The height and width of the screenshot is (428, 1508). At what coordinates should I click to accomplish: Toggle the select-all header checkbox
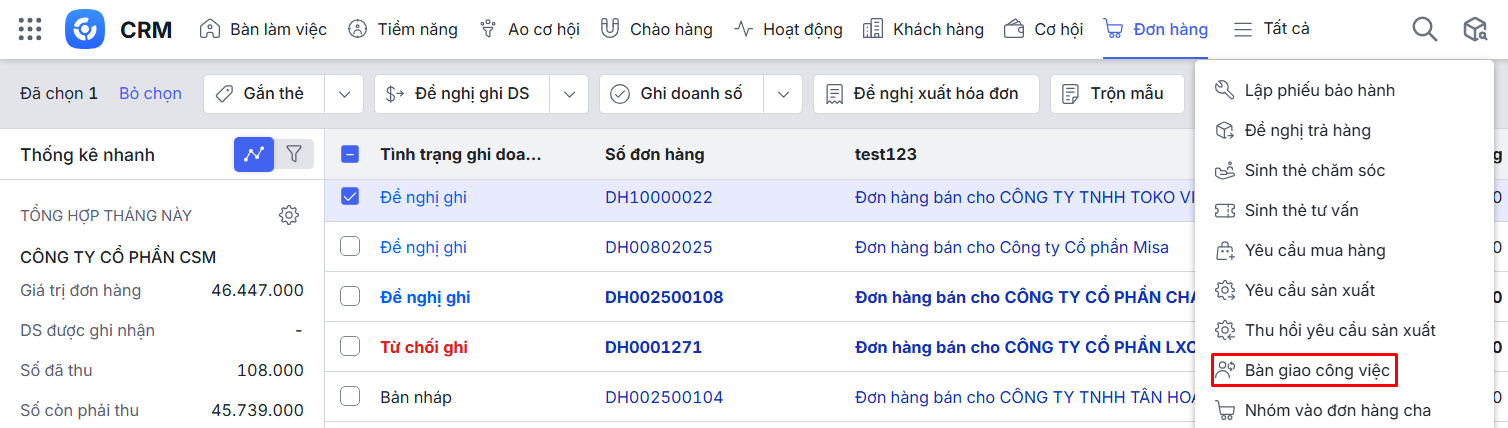350,154
